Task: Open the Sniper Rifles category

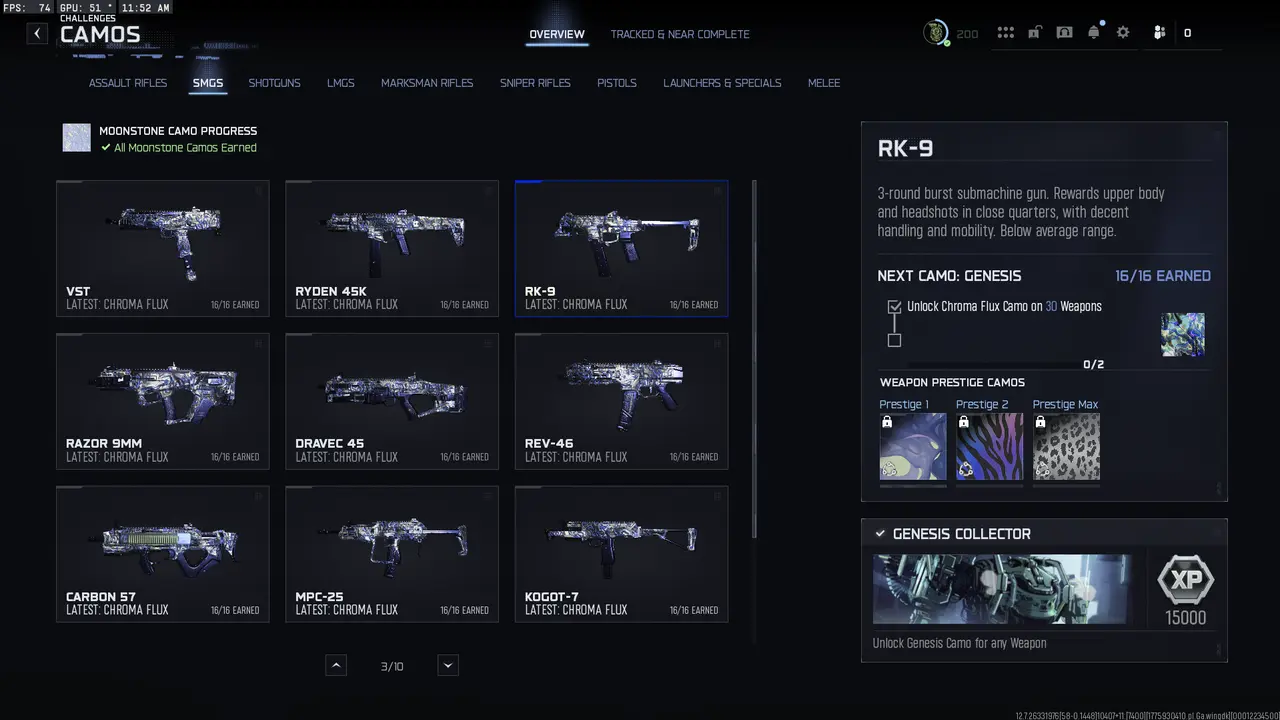Action: coord(535,83)
